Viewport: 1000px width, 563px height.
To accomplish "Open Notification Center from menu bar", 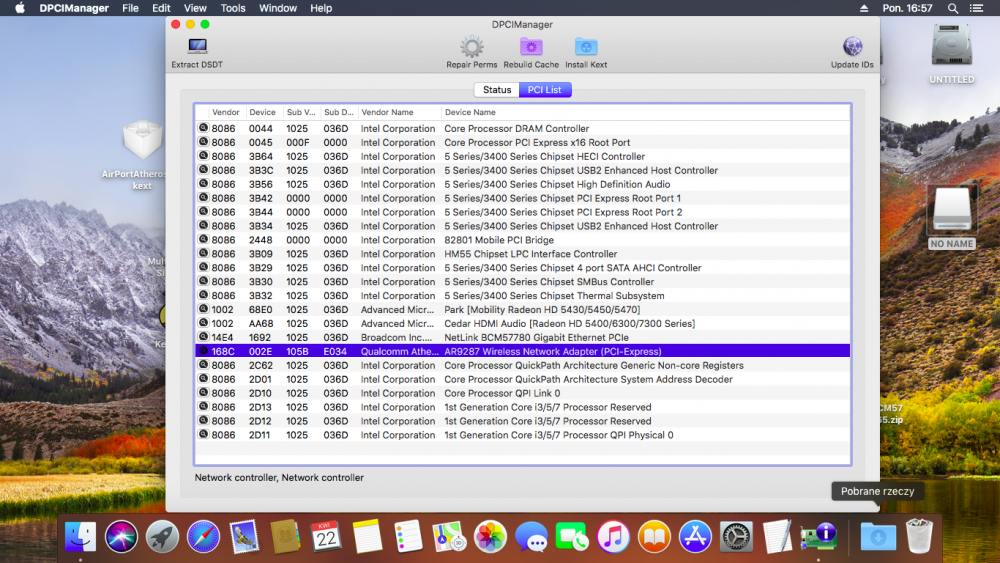I will coord(976,8).
